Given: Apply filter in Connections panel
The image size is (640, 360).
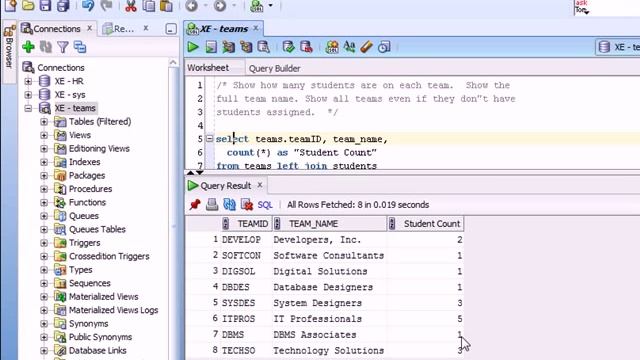Looking at the screenshot, I should tap(63, 47).
